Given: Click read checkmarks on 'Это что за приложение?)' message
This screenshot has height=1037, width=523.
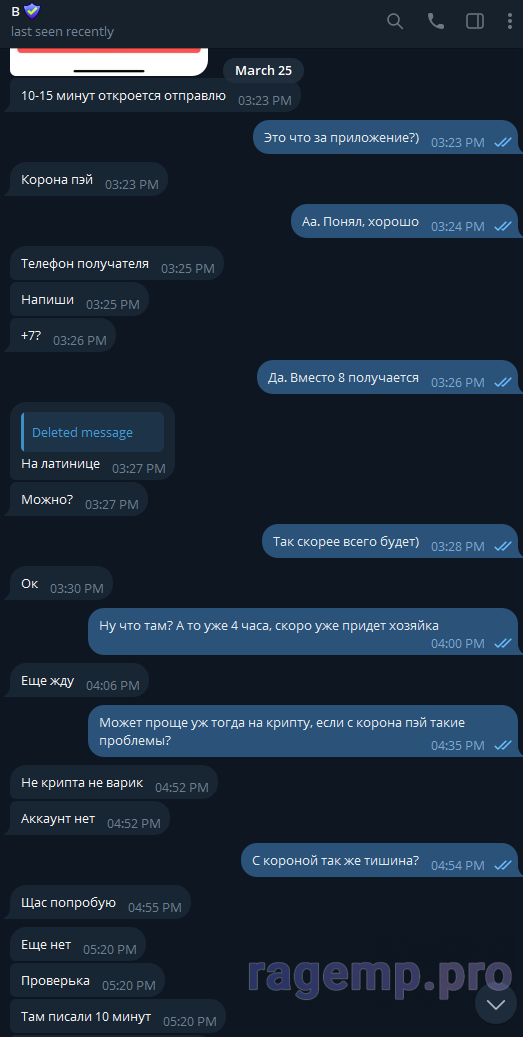Looking at the screenshot, I should (x=503, y=142).
